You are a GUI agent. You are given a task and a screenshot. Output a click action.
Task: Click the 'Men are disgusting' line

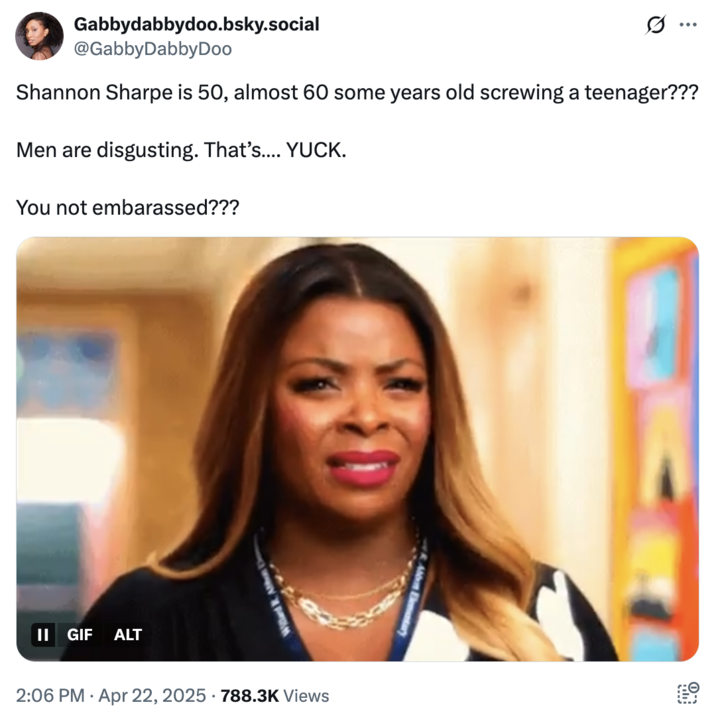click(x=181, y=150)
